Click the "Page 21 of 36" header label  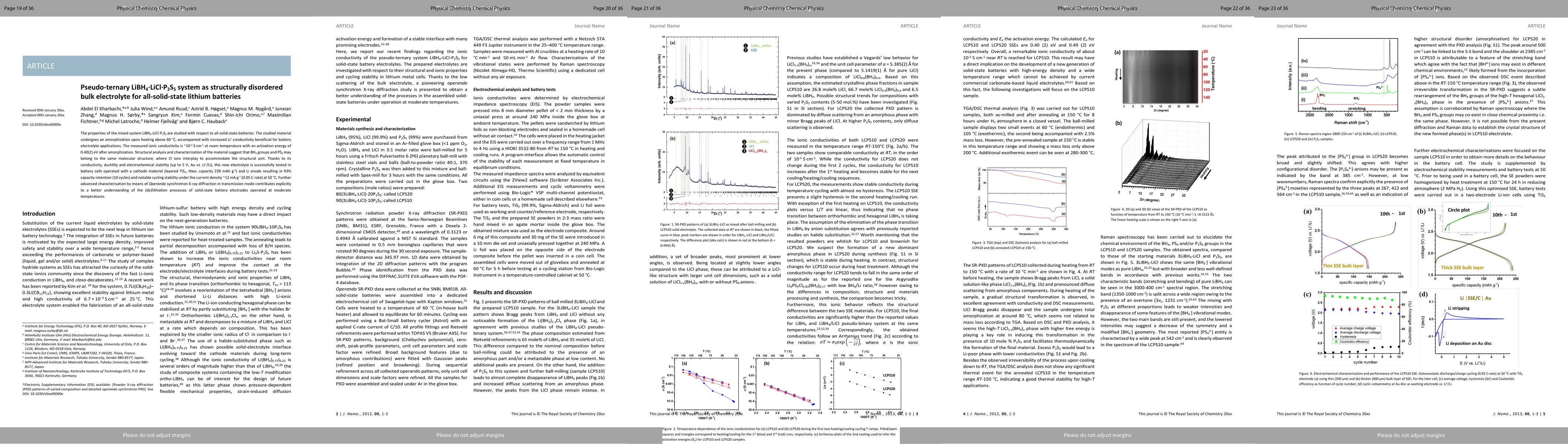(646, 9)
